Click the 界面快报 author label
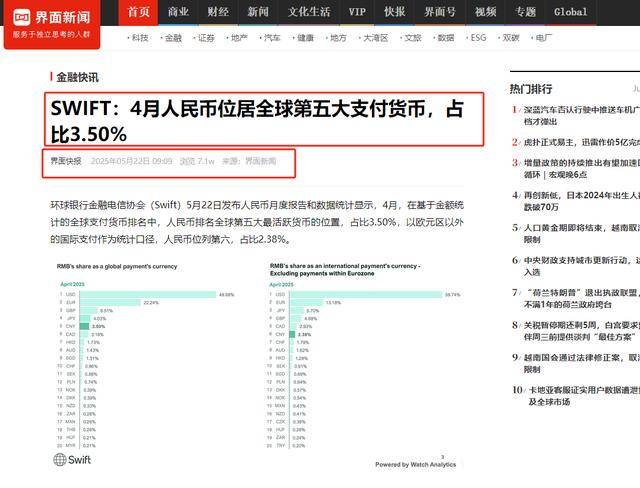The image size is (640, 488). [66, 161]
